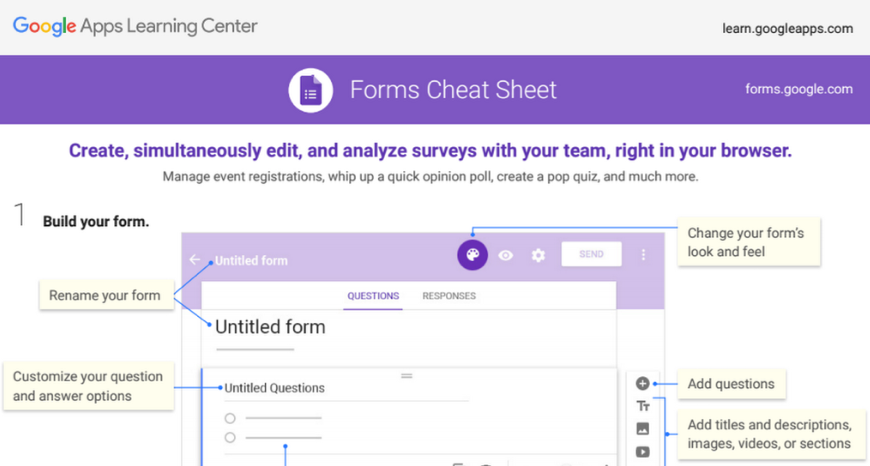Click the purple Forms logo icon
Image resolution: width=870 pixels, height=466 pixels.
click(310, 90)
